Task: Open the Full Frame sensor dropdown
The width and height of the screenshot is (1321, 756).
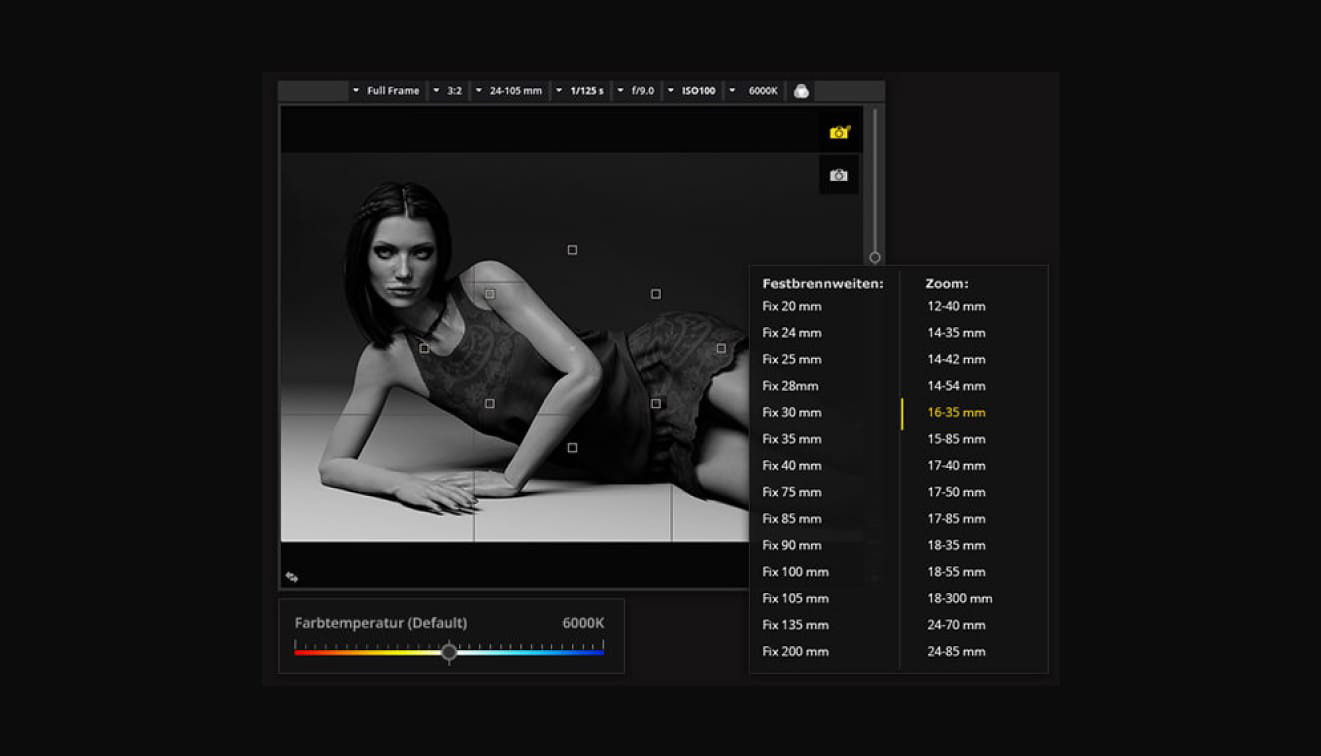Action: point(385,91)
